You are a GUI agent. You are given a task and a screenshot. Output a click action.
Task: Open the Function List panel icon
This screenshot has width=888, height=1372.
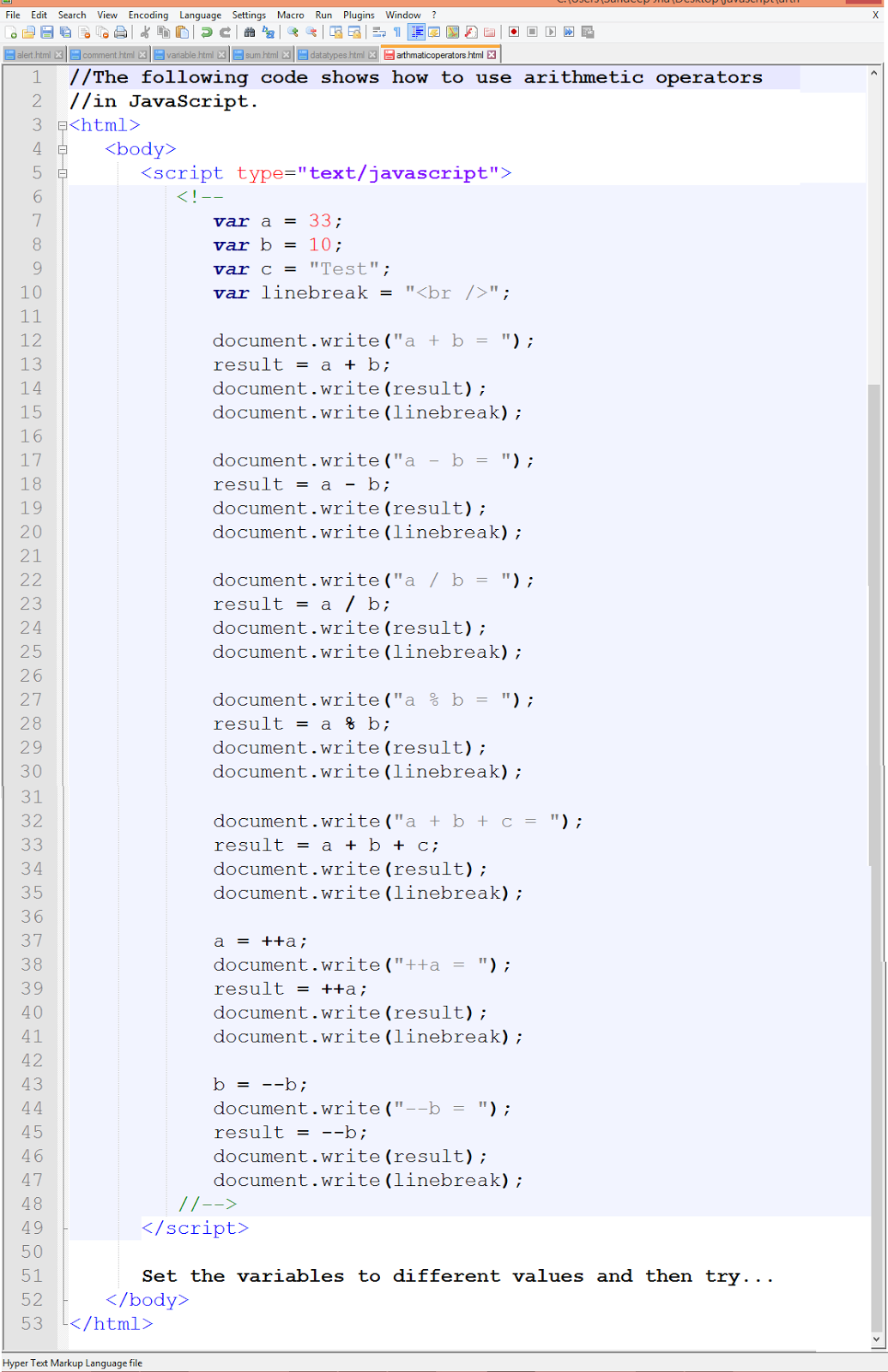point(471,32)
